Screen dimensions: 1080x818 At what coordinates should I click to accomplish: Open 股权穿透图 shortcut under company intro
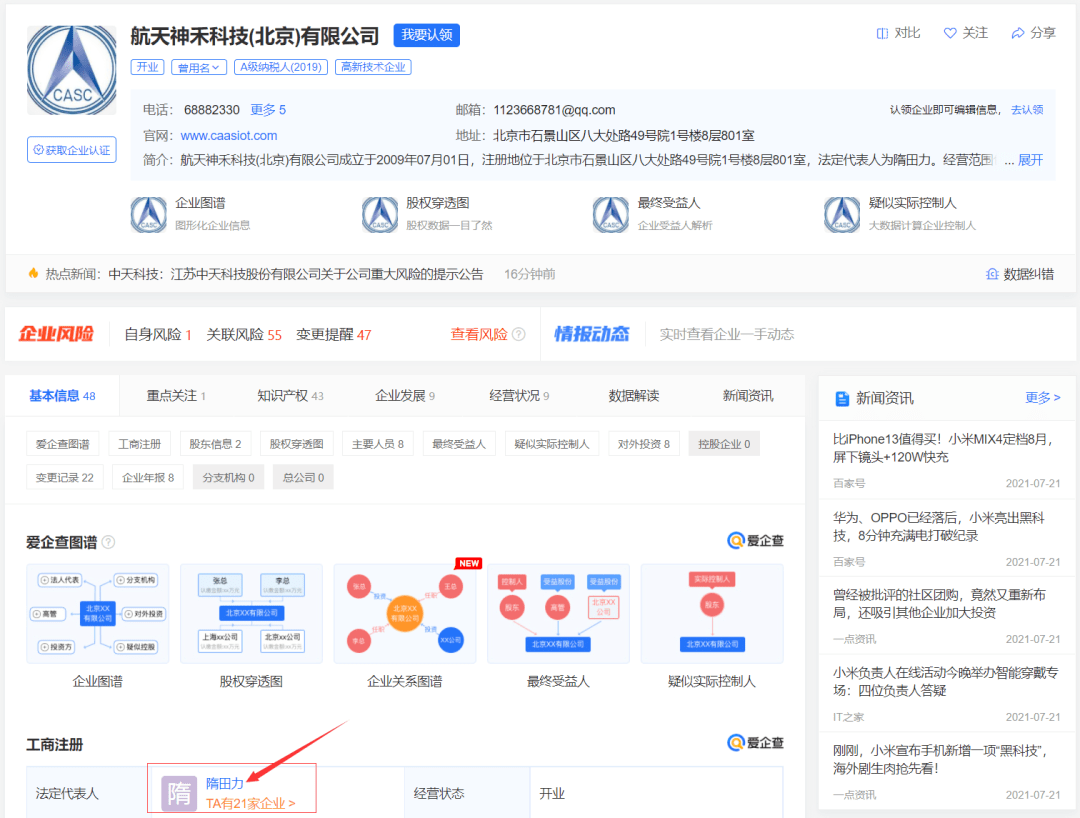point(427,213)
